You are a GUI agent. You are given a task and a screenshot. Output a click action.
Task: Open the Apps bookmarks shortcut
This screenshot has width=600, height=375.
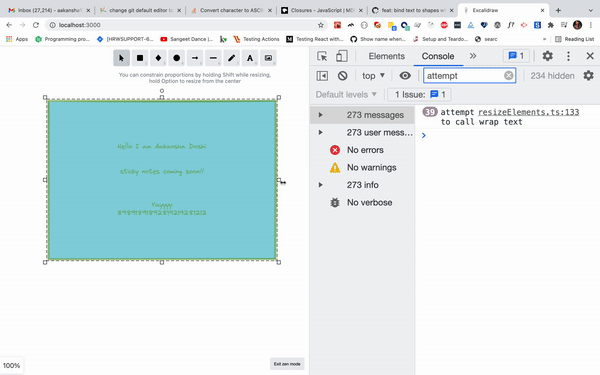[17, 39]
